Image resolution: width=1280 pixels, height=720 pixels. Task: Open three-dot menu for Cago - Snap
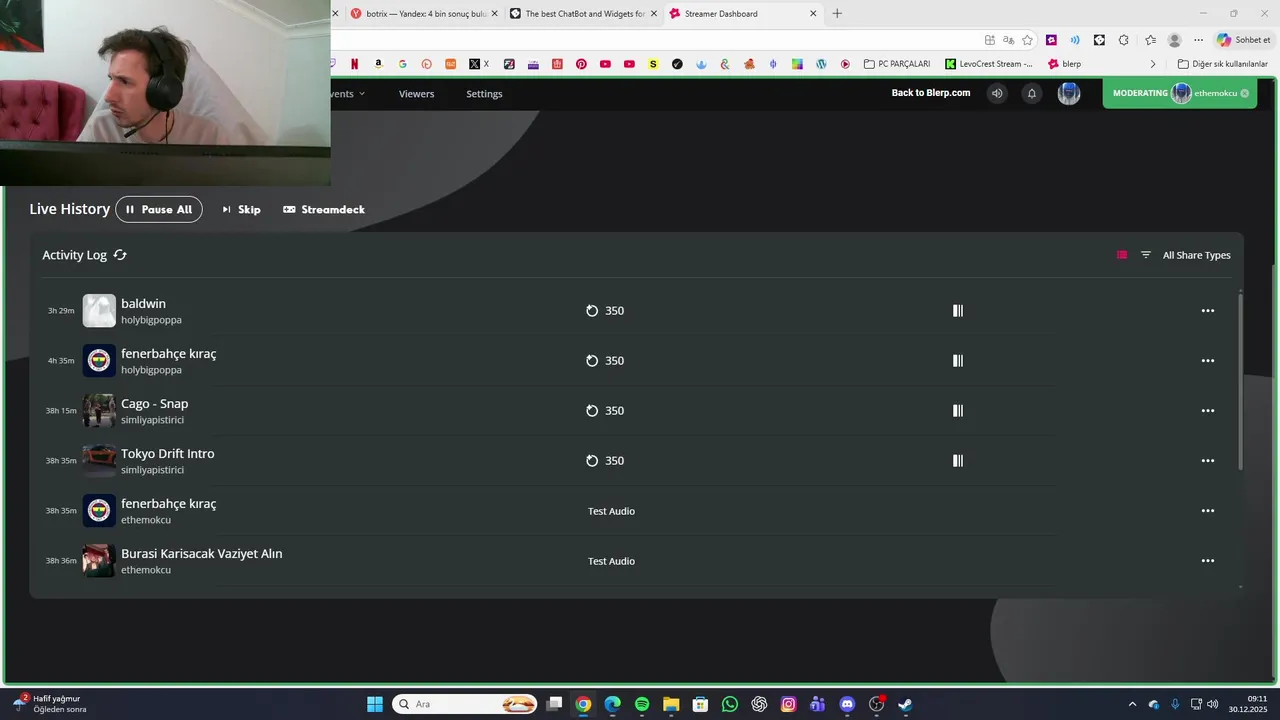[x=1208, y=411]
